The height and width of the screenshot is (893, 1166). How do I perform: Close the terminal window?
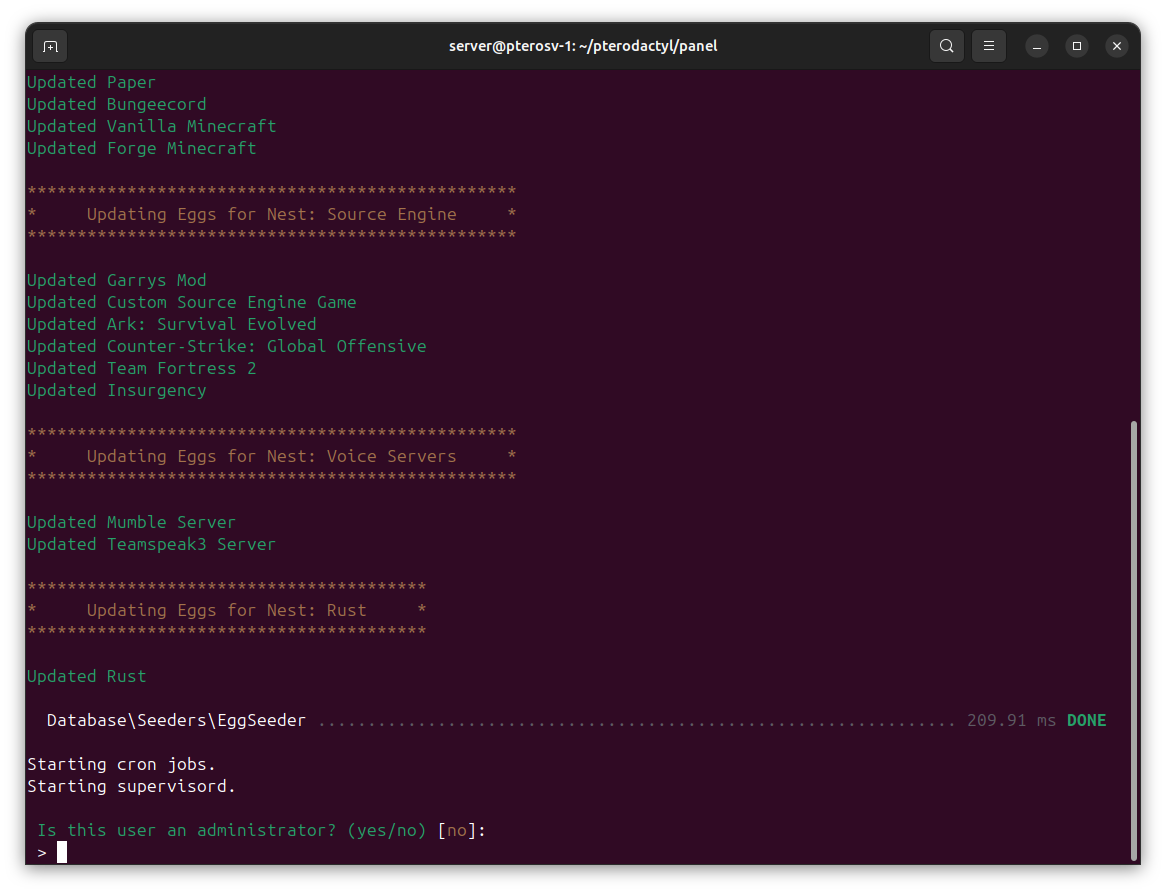click(1117, 46)
